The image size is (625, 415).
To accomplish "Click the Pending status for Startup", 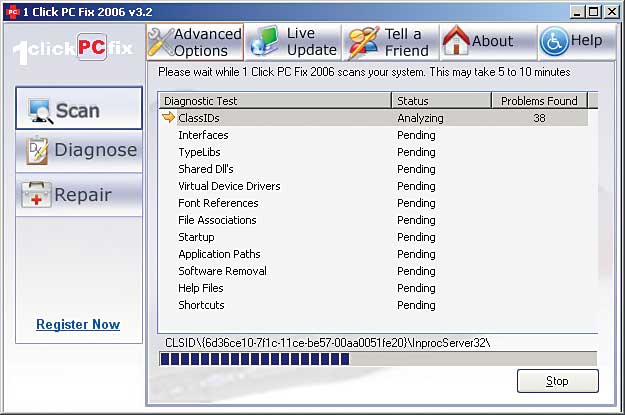I will pyautogui.click(x=416, y=238).
